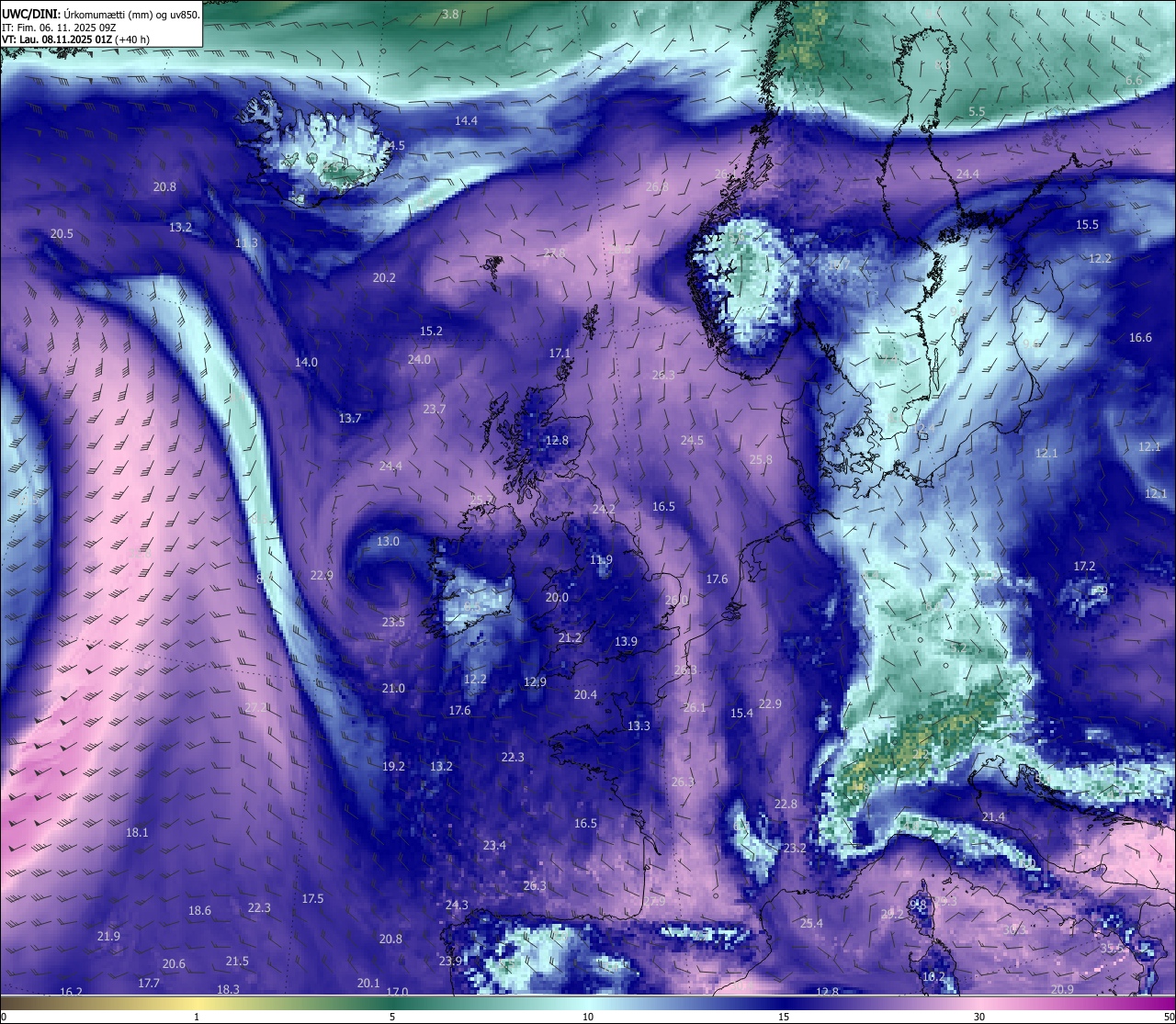Click the 11.3 value south of Iceland
The height and width of the screenshot is (1024, 1176).
pyautogui.click(x=246, y=243)
